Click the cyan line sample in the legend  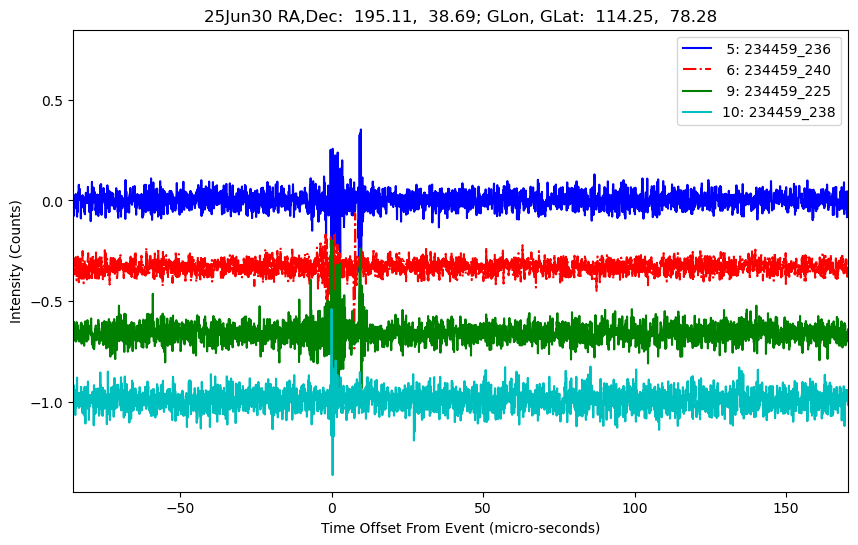697,112
